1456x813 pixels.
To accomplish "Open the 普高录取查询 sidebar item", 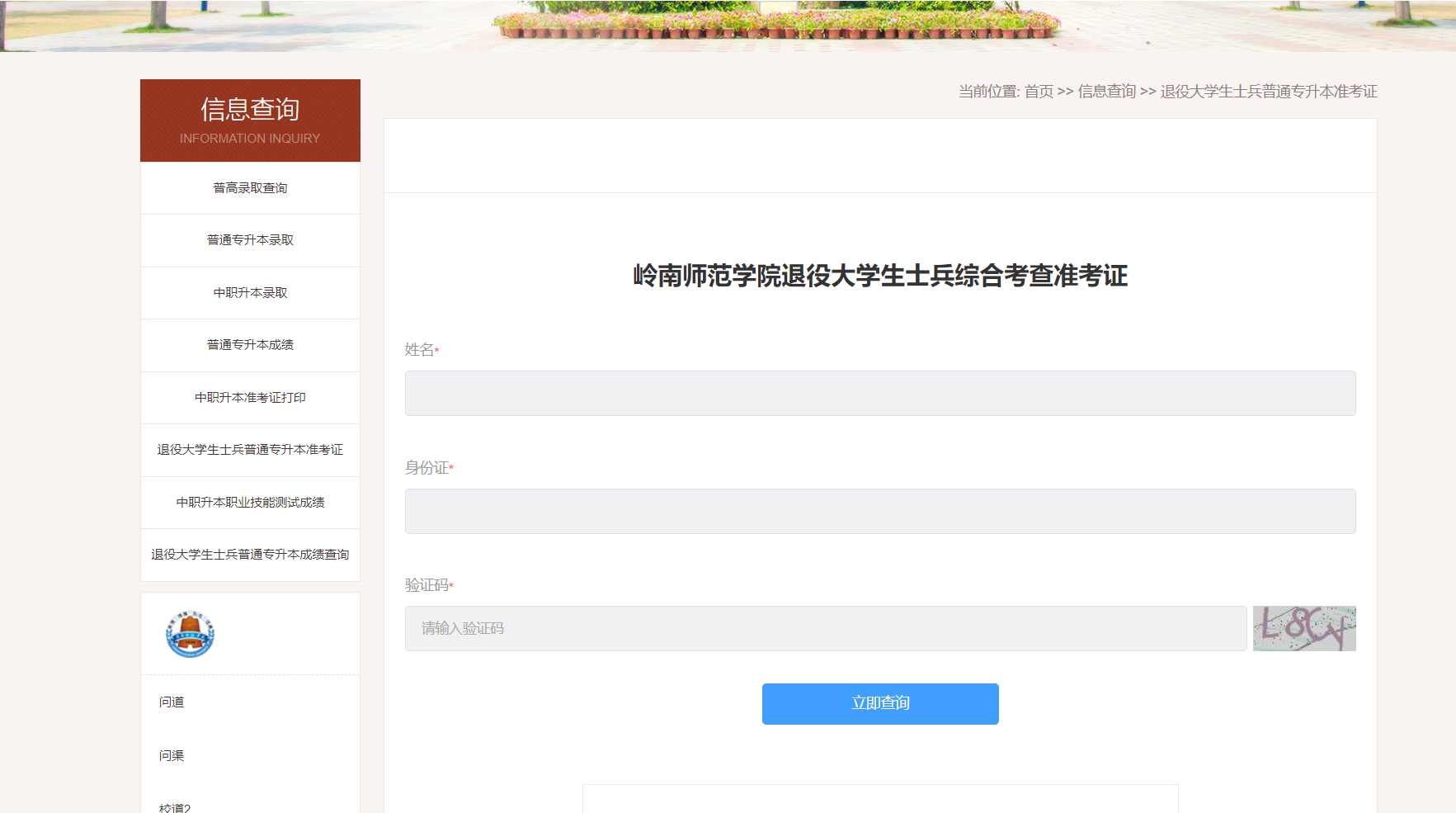I will click(250, 188).
